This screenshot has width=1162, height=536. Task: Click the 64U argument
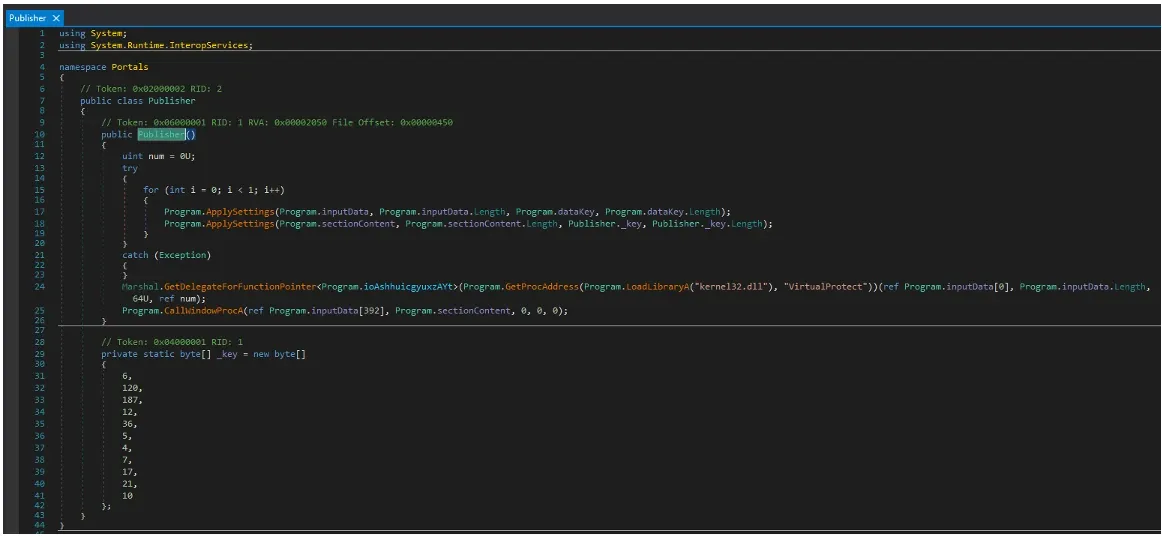tap(140, 300)
